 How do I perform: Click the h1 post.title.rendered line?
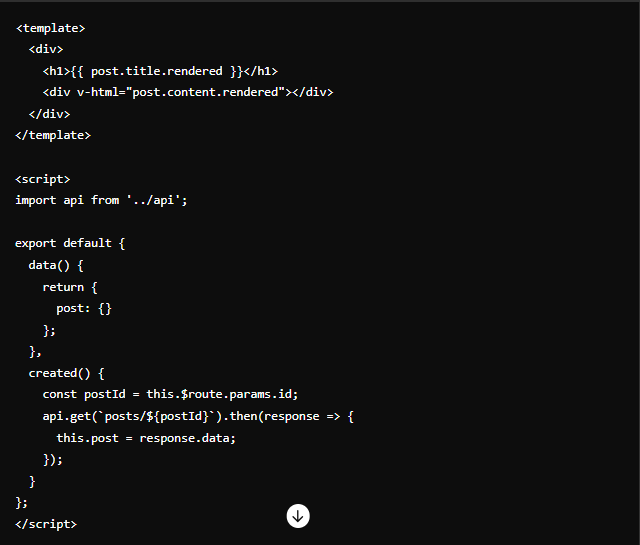160,71
